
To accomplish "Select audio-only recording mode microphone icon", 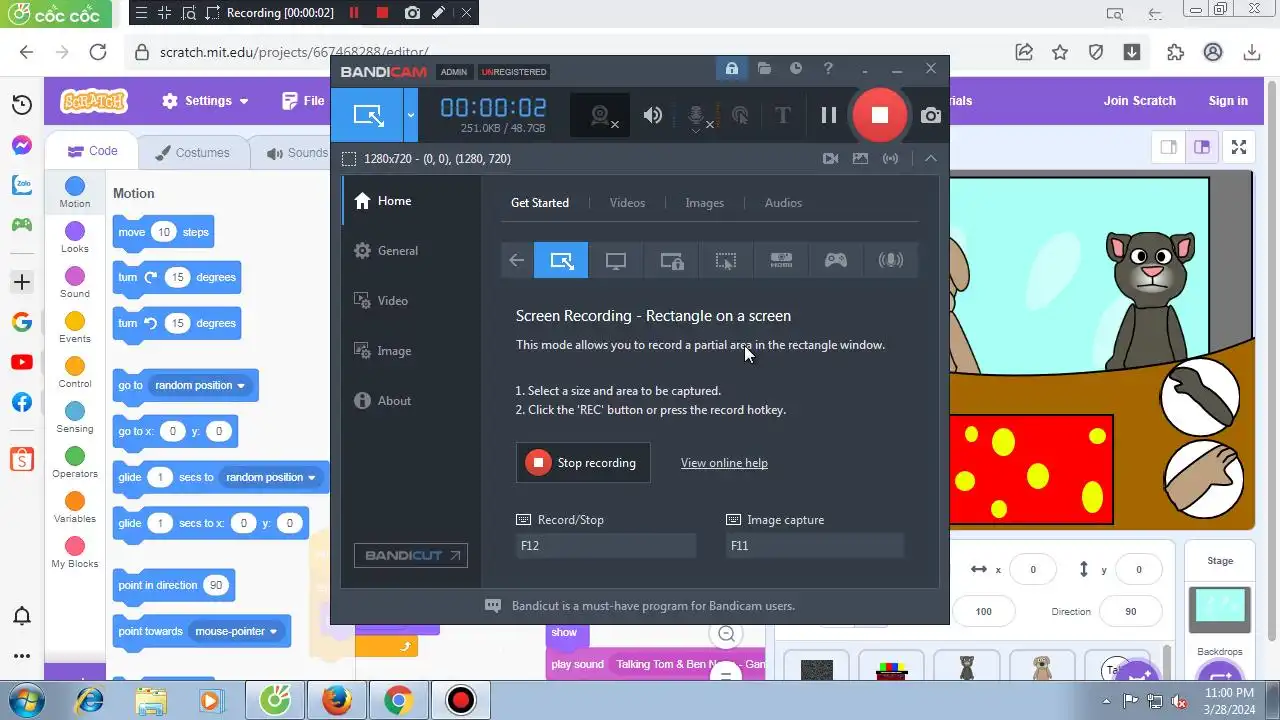I will pyautogui.click(x=890, y=261).
